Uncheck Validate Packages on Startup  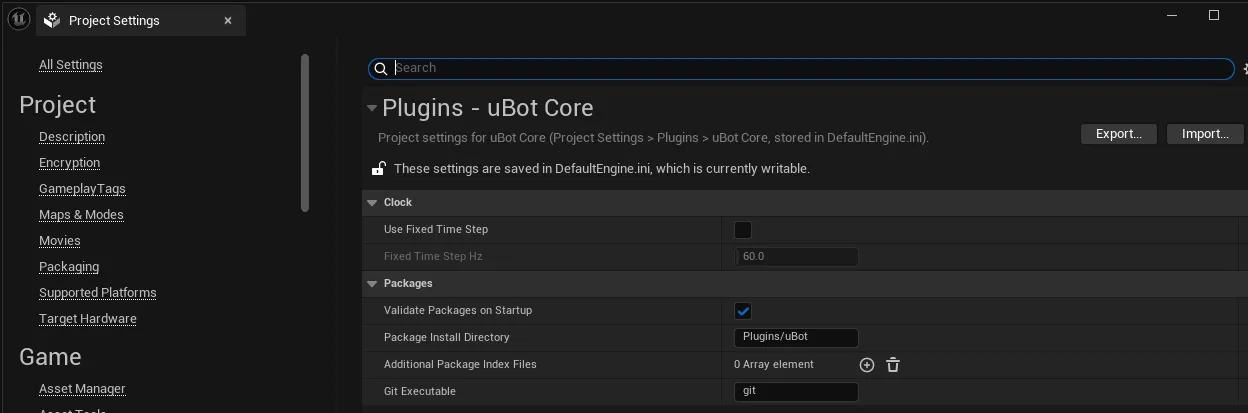pos(743,311)
